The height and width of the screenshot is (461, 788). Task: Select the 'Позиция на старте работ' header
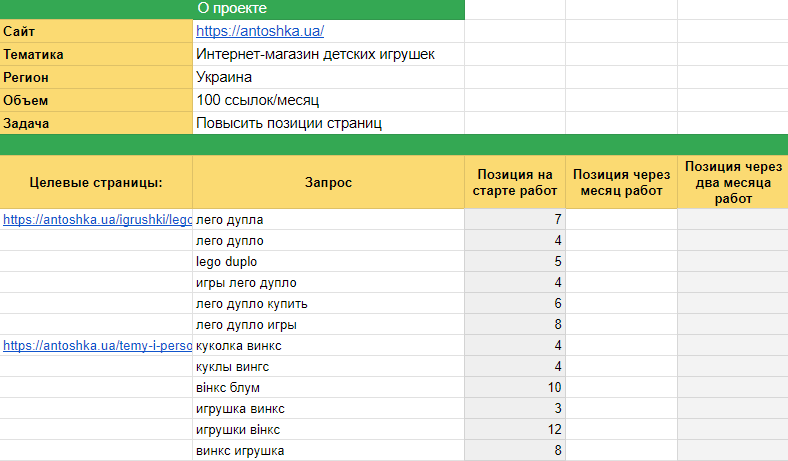point(515,182)
